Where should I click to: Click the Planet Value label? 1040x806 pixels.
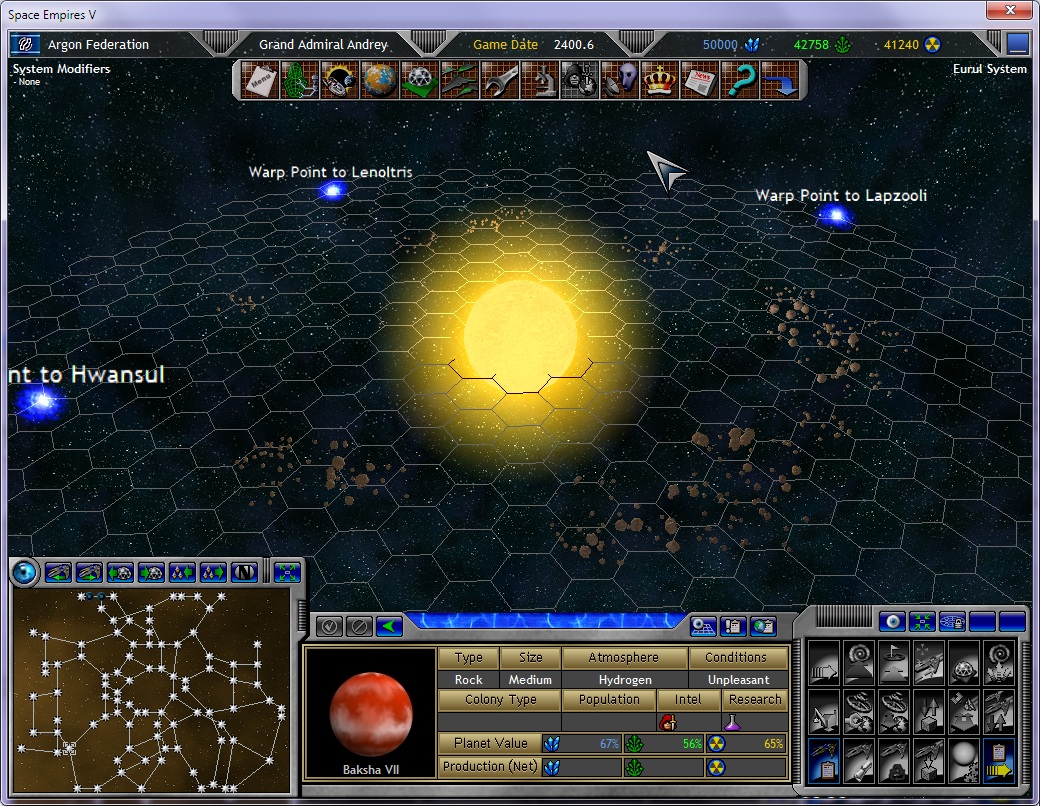490,744
